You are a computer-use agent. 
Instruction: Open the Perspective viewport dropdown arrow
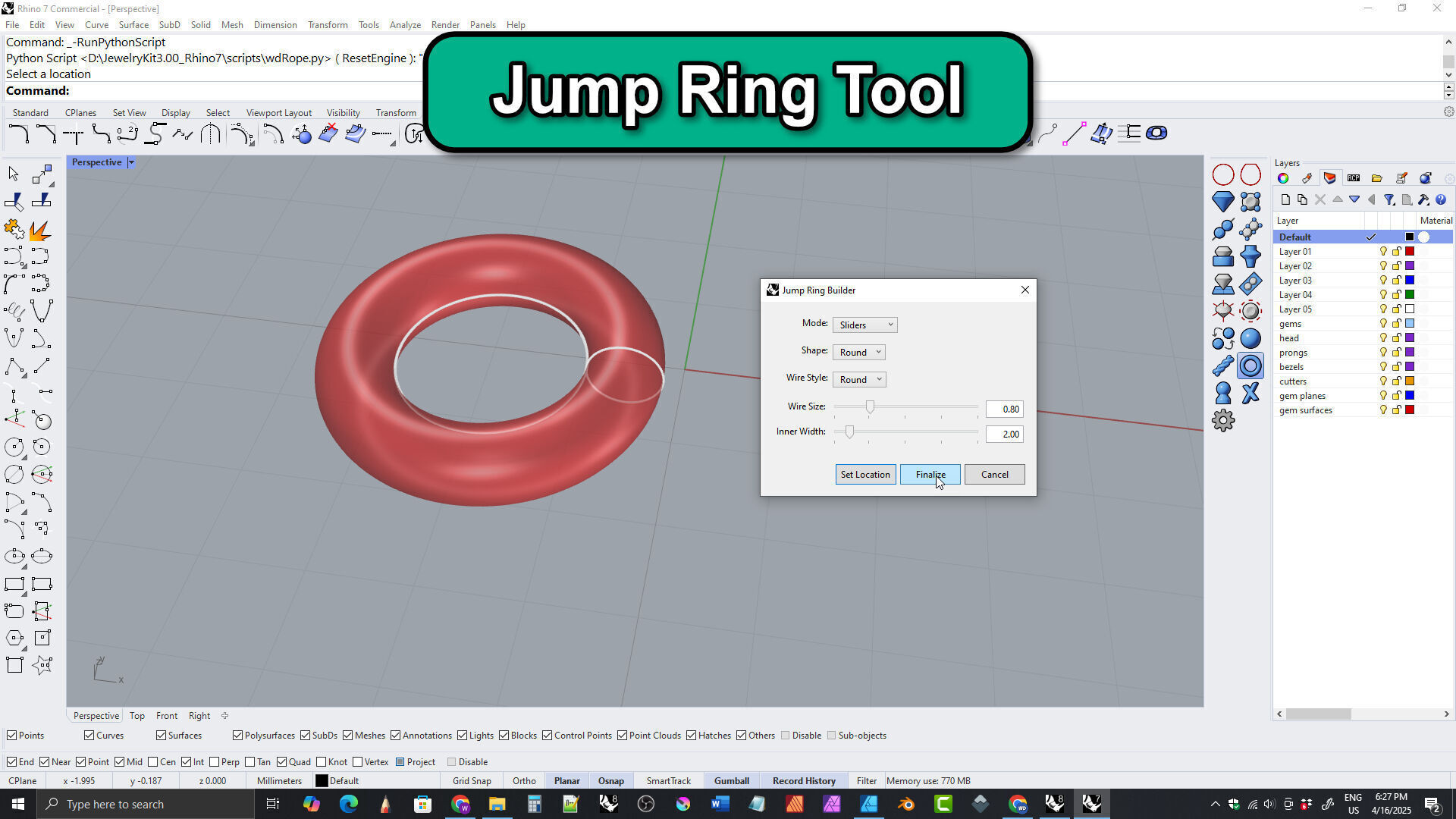131,162
